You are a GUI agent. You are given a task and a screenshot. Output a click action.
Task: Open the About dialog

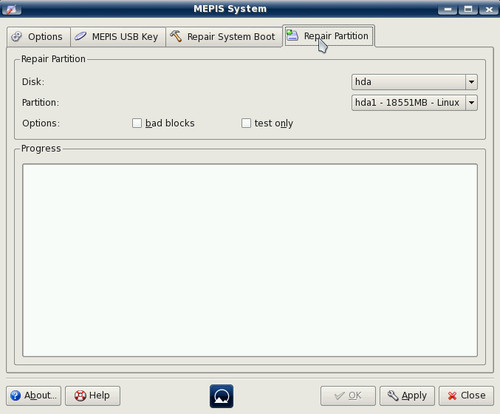(x=34, y=396)
